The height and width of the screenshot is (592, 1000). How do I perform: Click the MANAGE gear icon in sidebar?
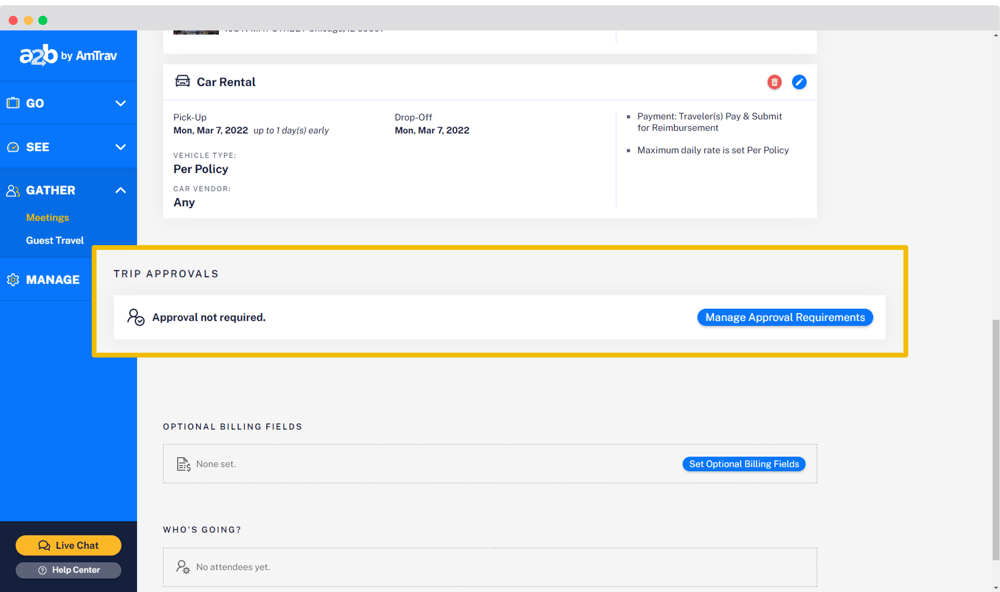pos(13,280)
